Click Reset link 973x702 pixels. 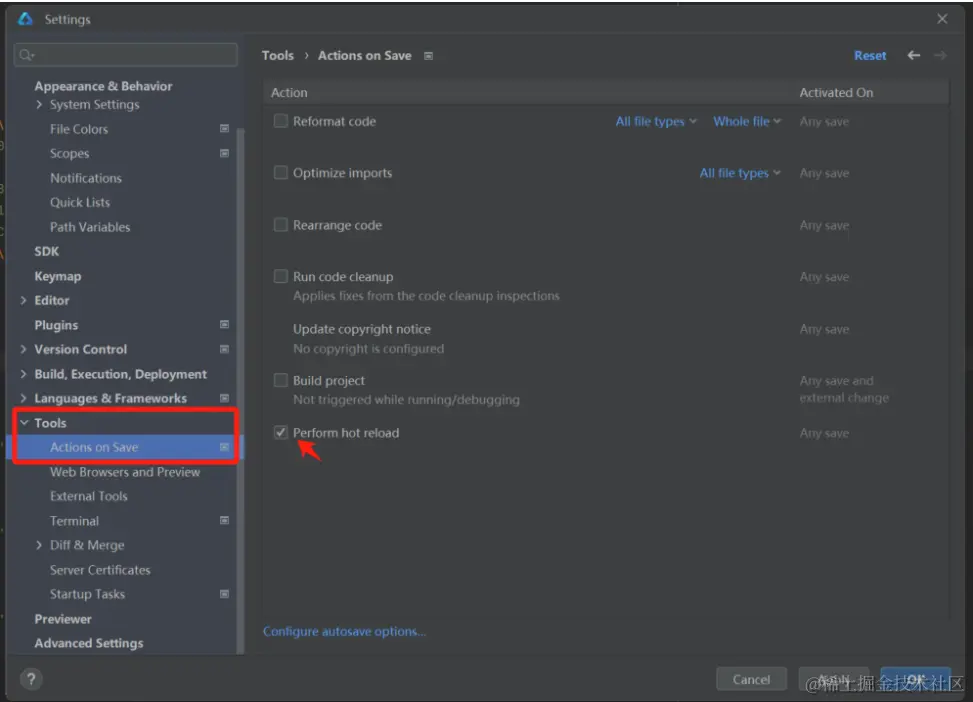[870, 55]
